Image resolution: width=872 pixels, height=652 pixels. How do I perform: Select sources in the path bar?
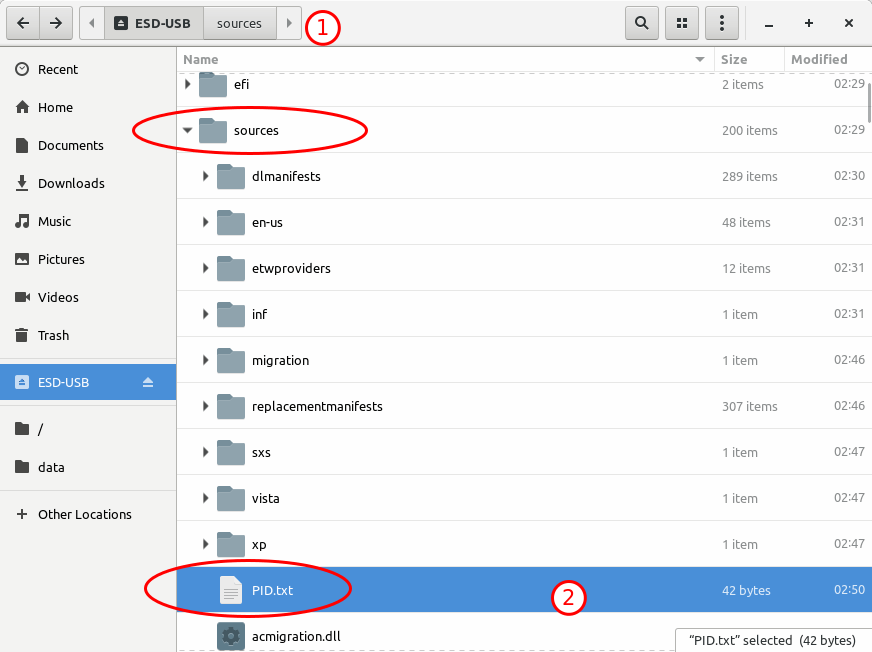pos(239,23)
